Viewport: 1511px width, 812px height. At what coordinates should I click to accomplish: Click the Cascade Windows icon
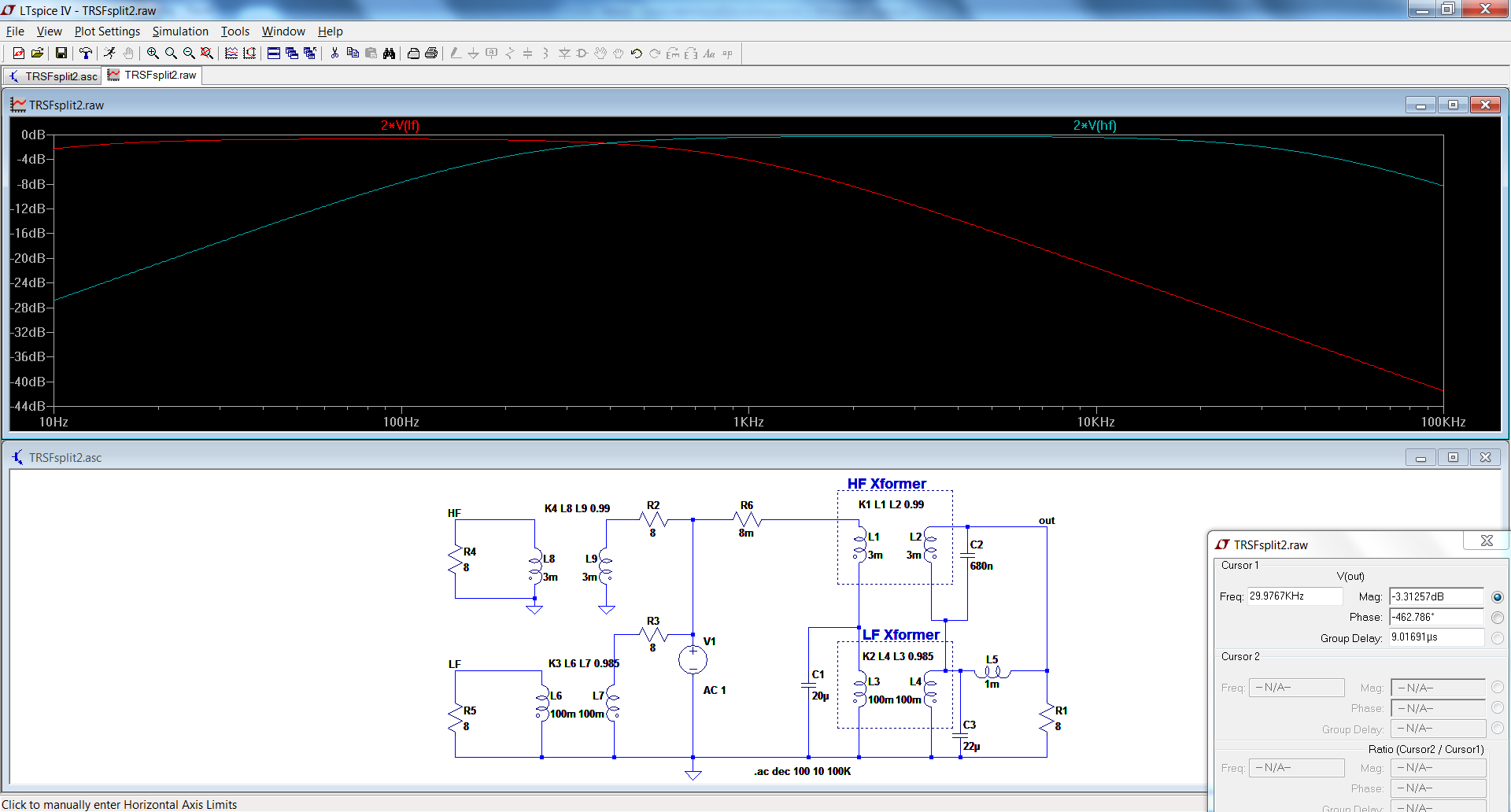(x=292, y=54)
